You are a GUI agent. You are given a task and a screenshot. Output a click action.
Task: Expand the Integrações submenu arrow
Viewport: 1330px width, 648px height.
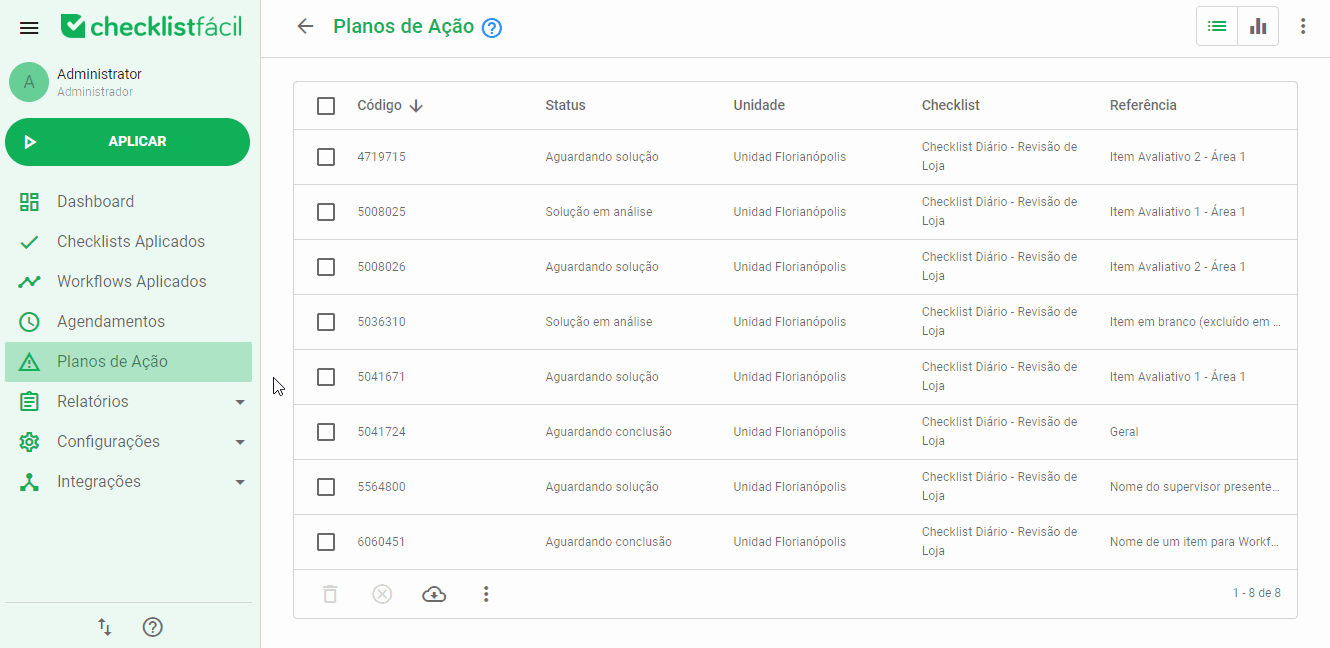pyautogui.click(x=240, y=482)
